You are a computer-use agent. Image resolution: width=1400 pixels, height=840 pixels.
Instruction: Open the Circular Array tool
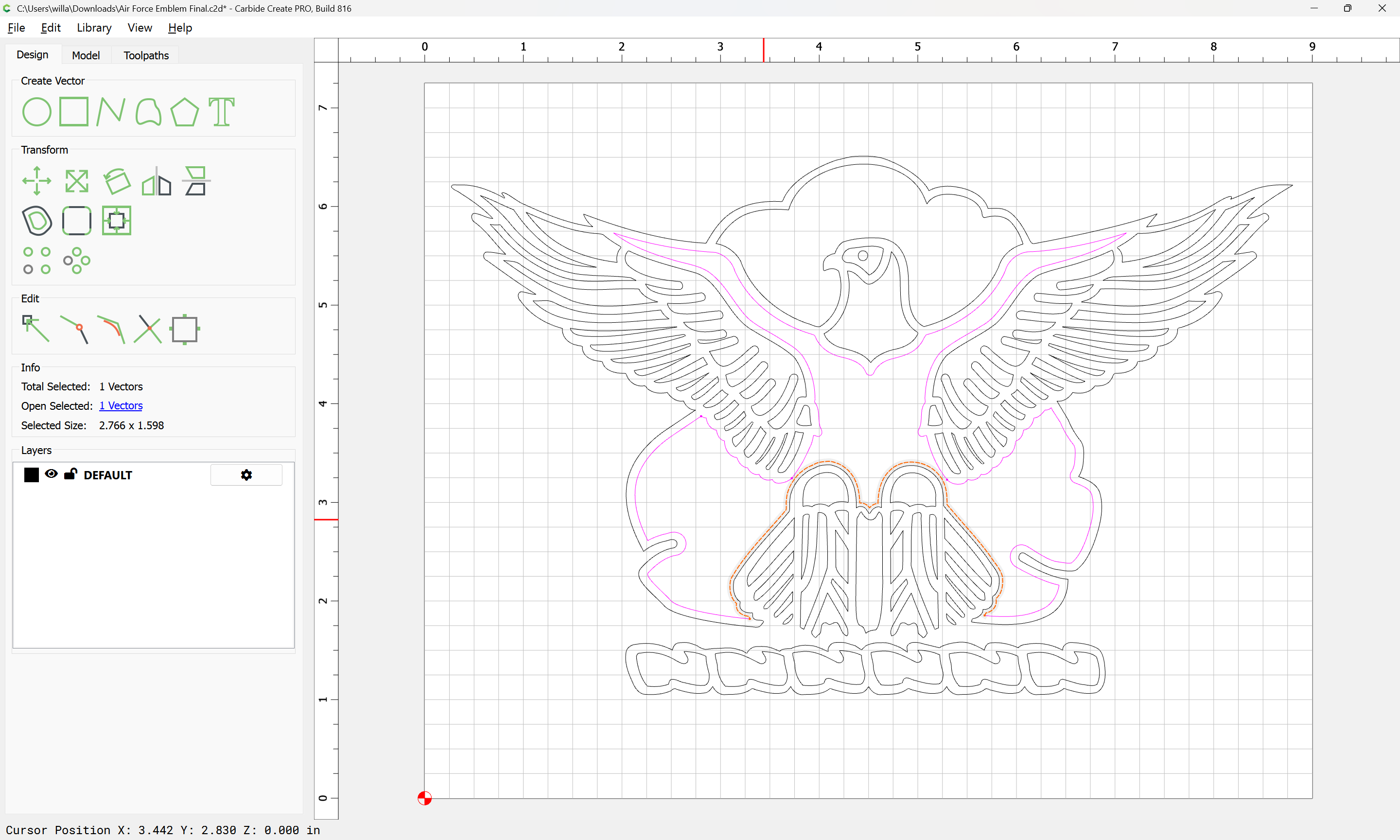click(x=76, y=261)
